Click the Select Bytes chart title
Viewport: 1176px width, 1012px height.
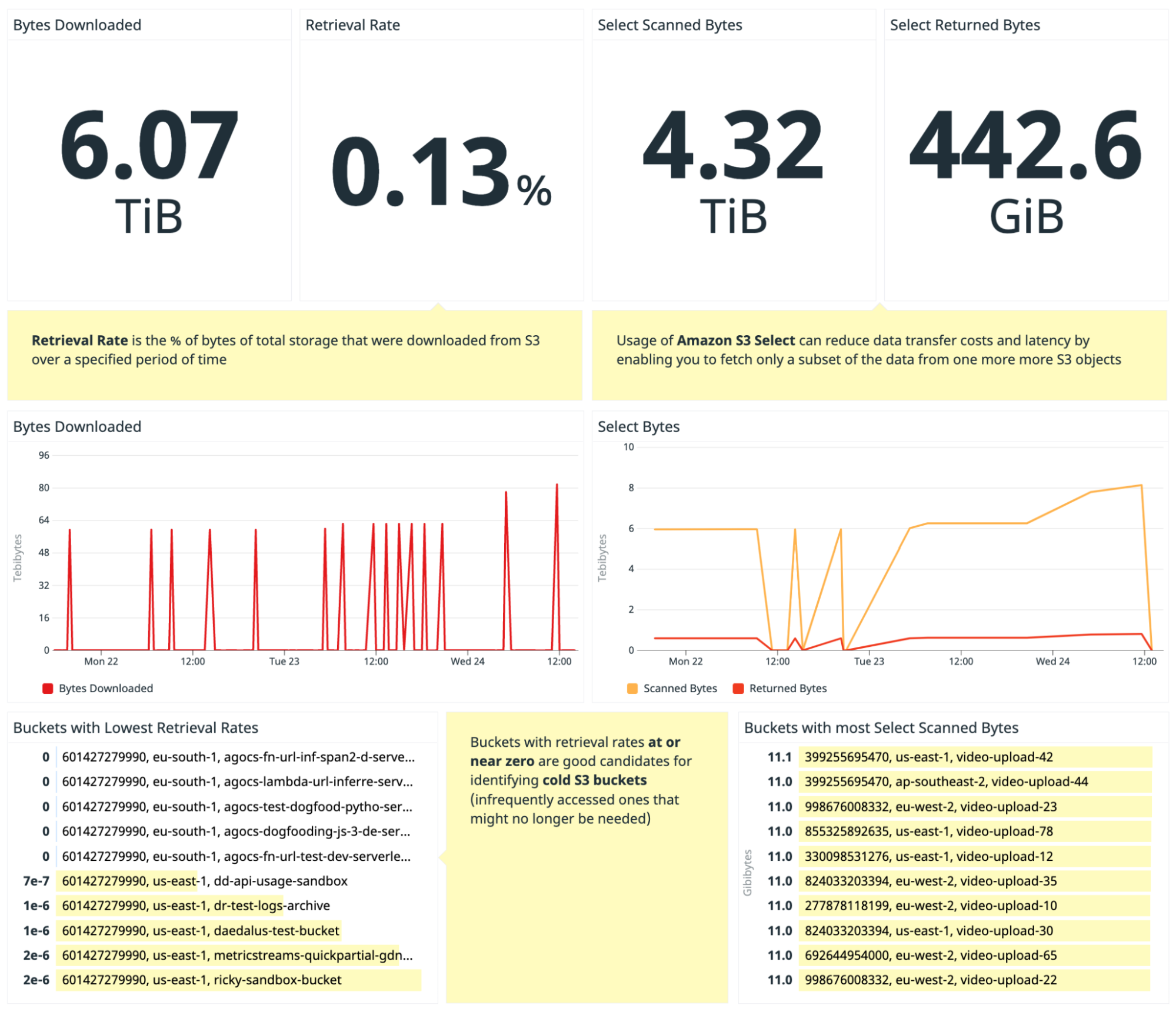(x=639, y=426)
